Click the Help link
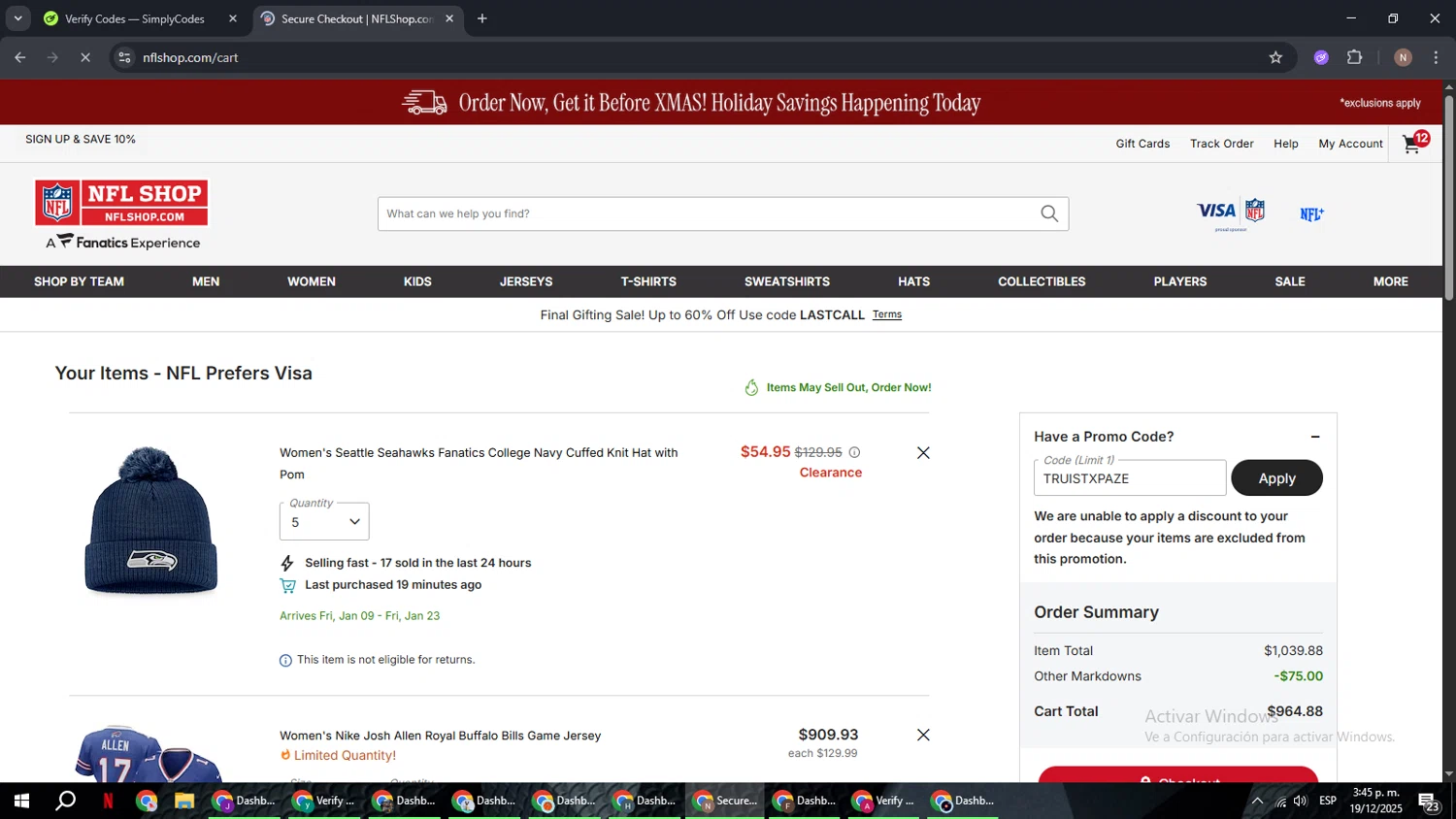 (1286, 144)
